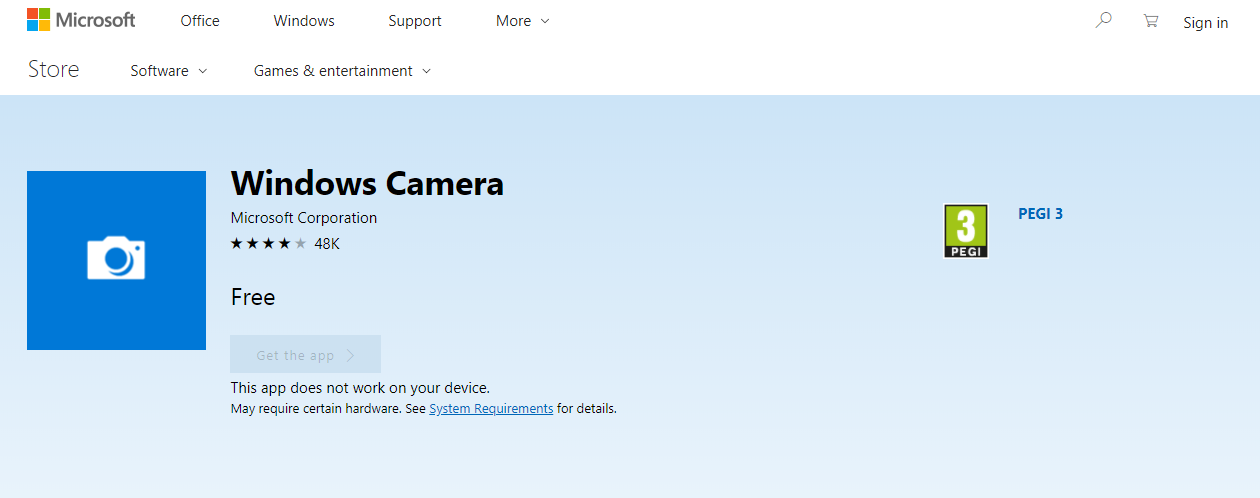1260x498 pixels.
Task: Open the Windows menu item
Action: click(x=304, y=21)
